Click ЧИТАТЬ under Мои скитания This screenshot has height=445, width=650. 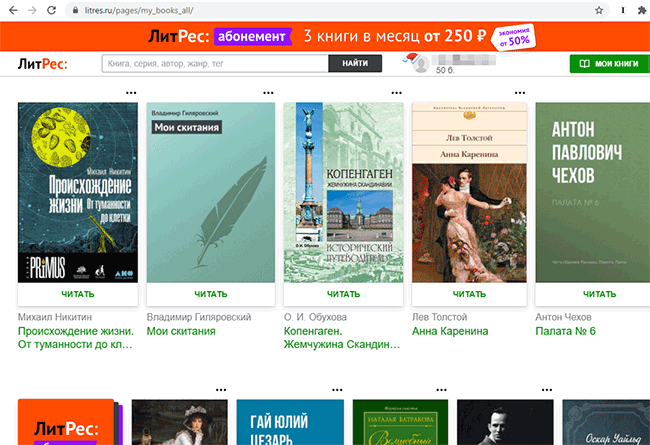click(211, 294)
